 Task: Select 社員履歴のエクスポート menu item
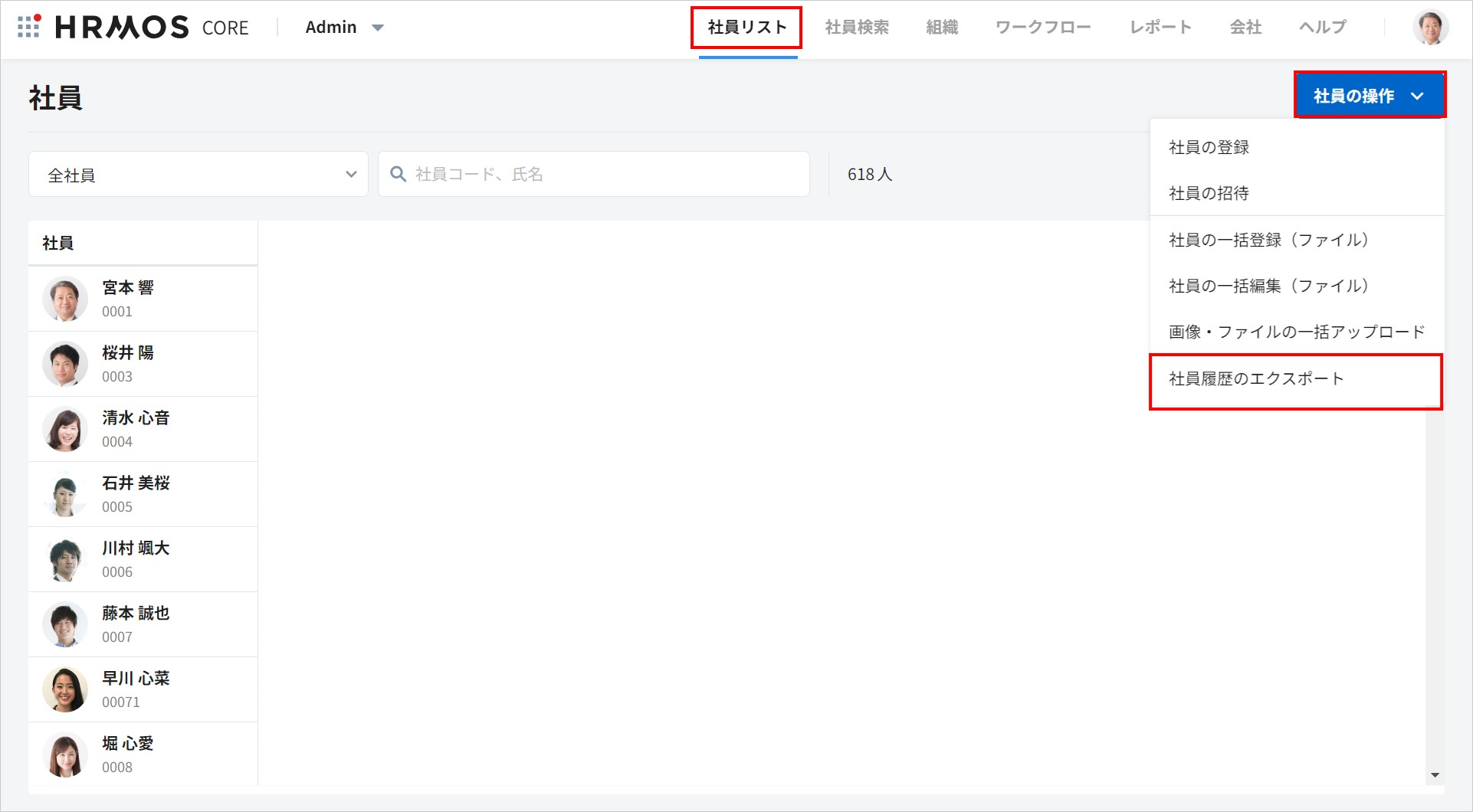coord(1256,379)
